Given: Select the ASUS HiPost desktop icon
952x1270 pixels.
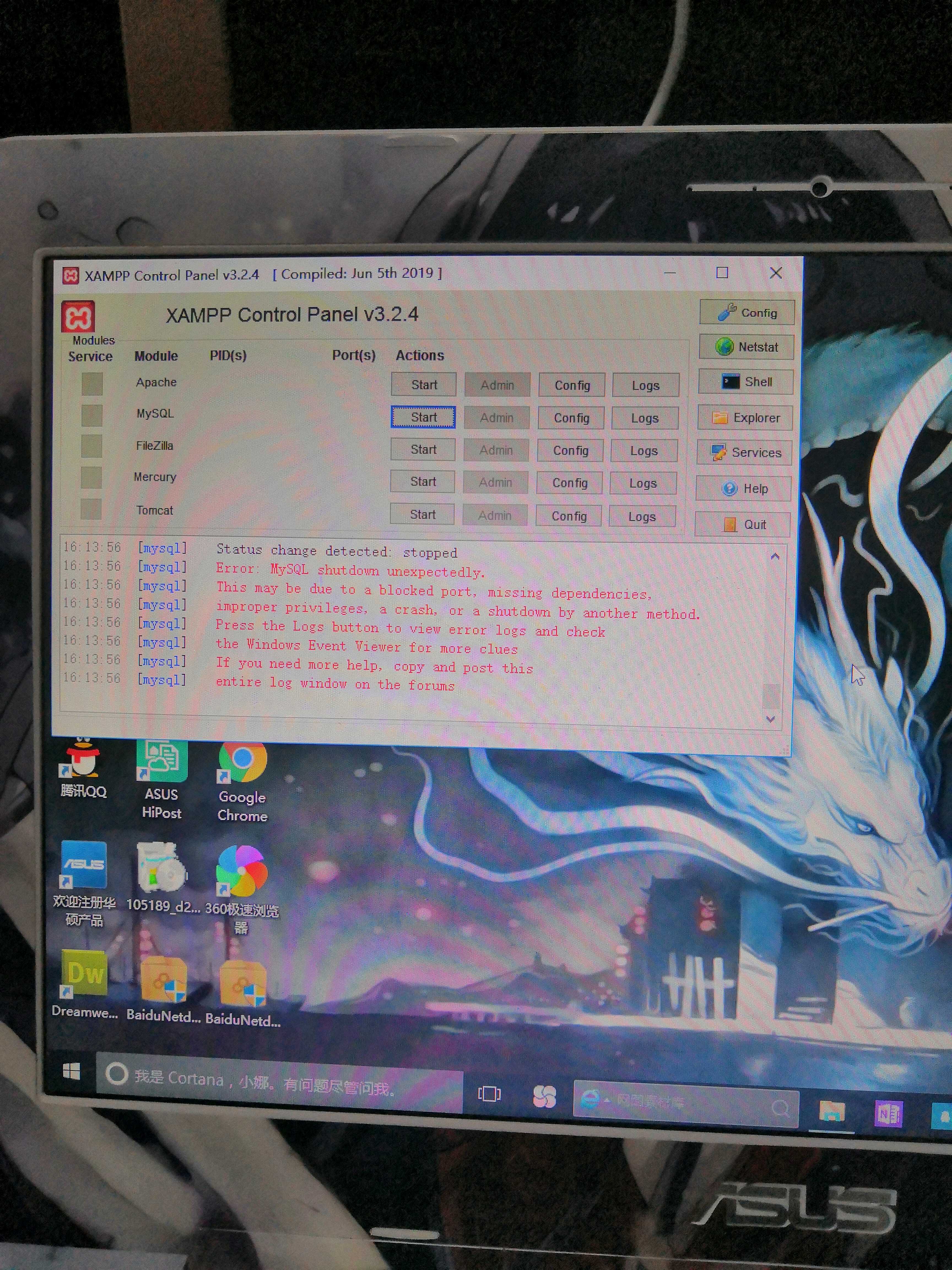Looking at the screenshot, I should click(162, 780).
